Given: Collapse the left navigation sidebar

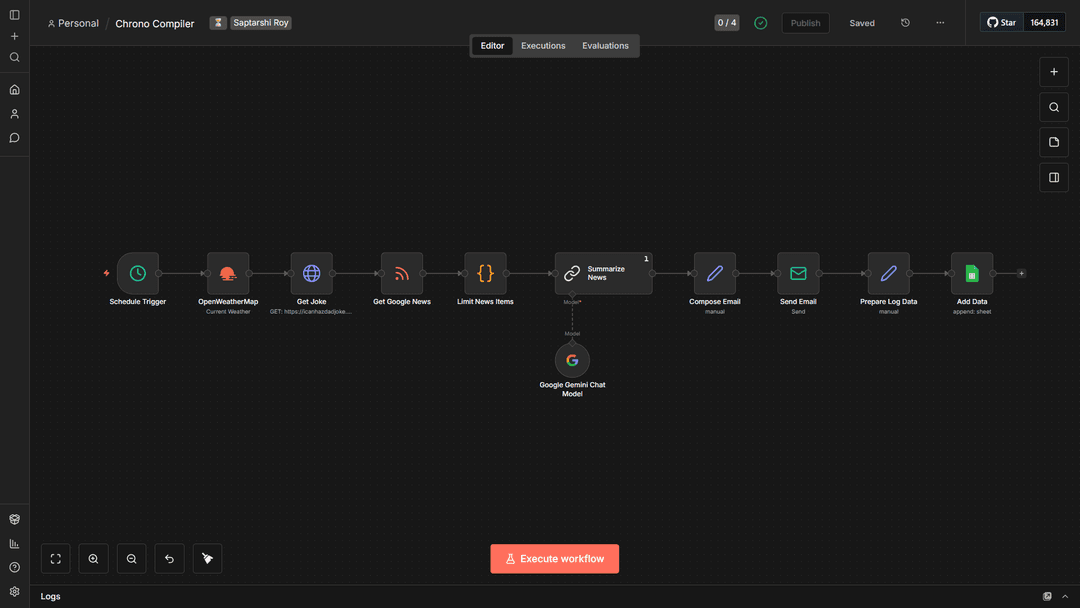Looking at the screenshot, I should pos(14,14).
